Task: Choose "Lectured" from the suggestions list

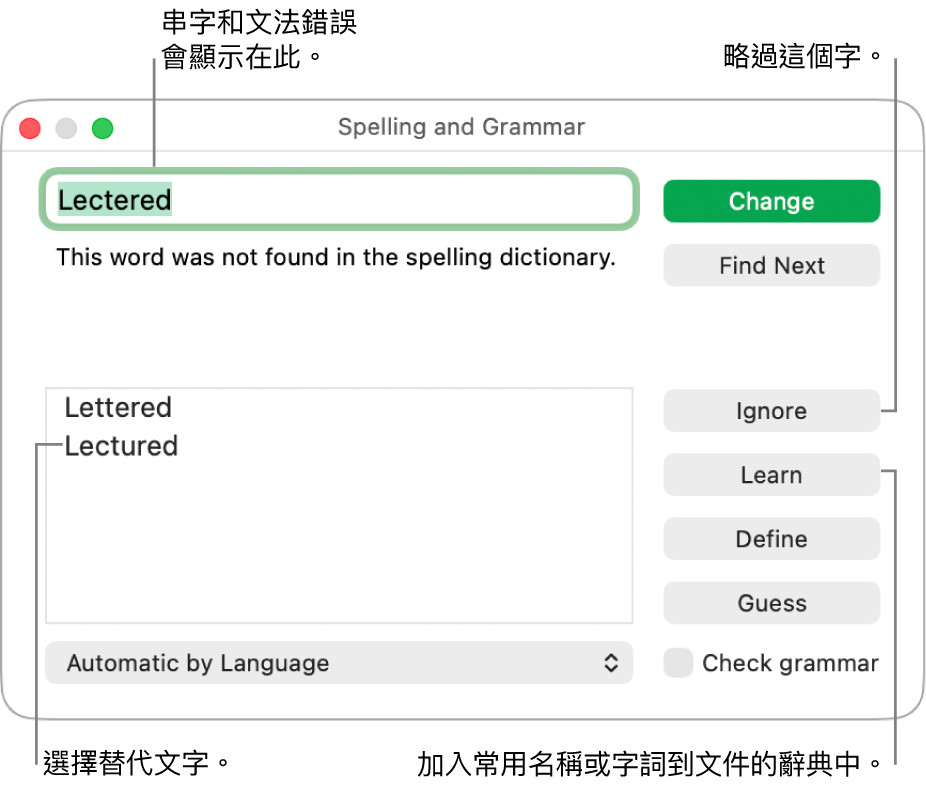Action: [121, 446]
